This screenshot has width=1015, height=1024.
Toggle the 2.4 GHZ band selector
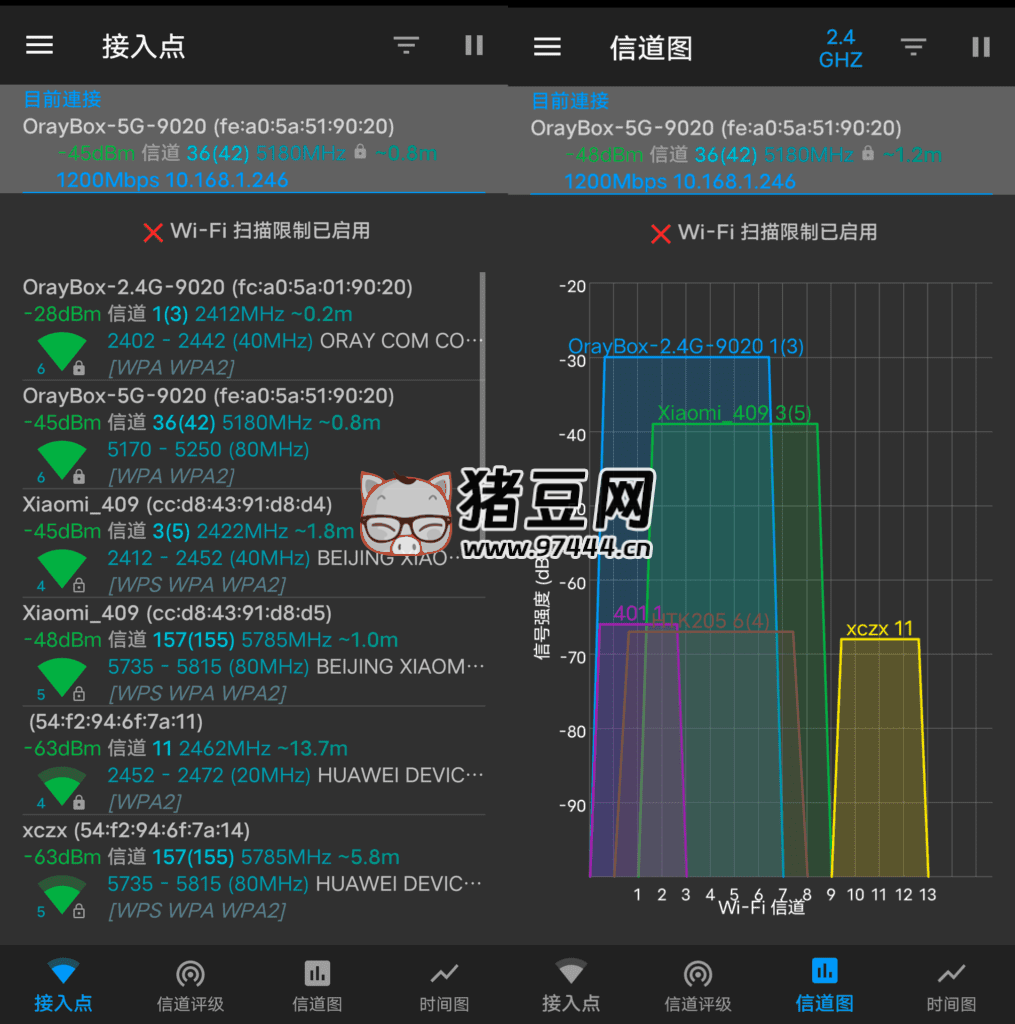tap(841, 48)
